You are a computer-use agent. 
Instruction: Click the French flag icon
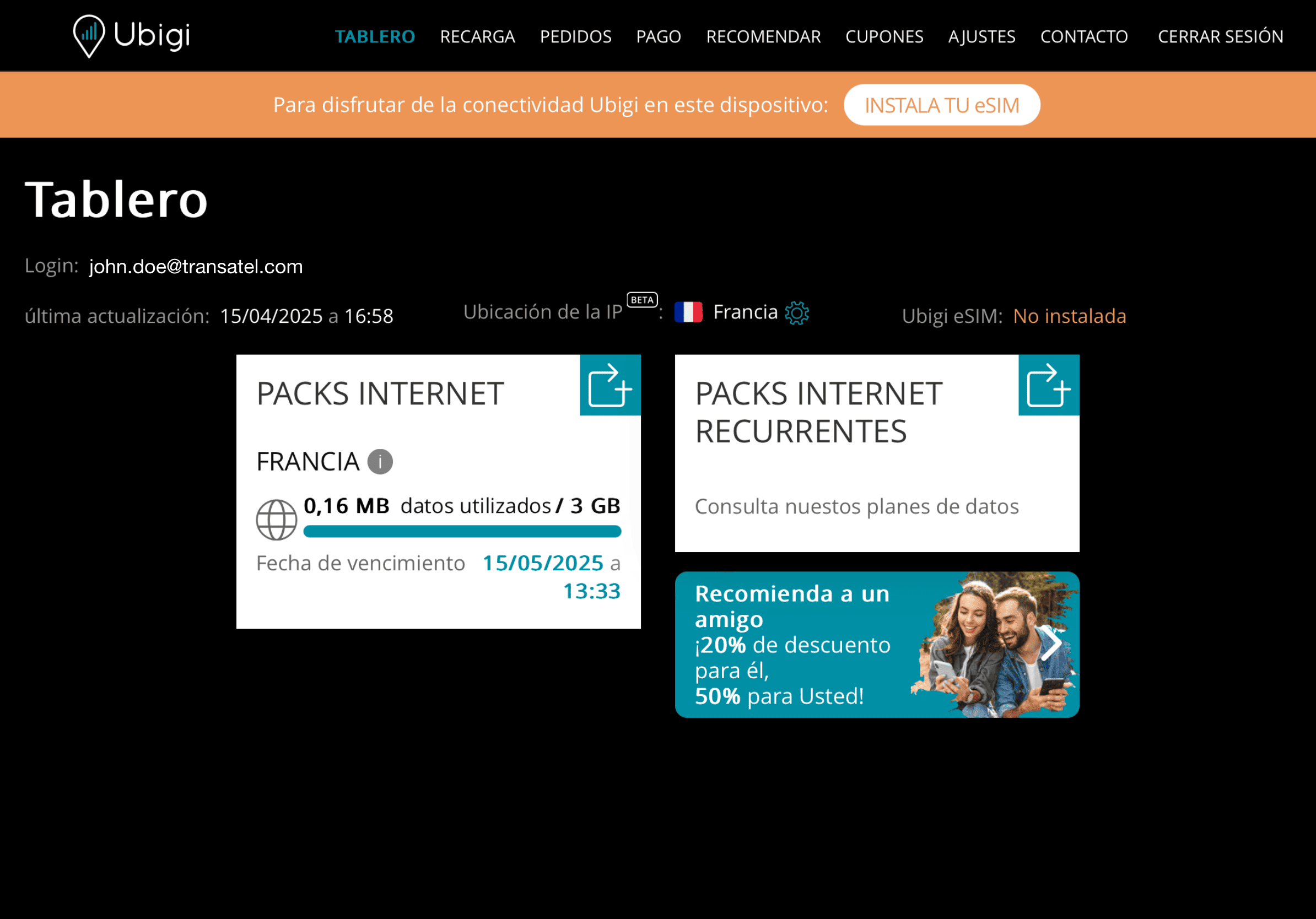pos(688,312)
